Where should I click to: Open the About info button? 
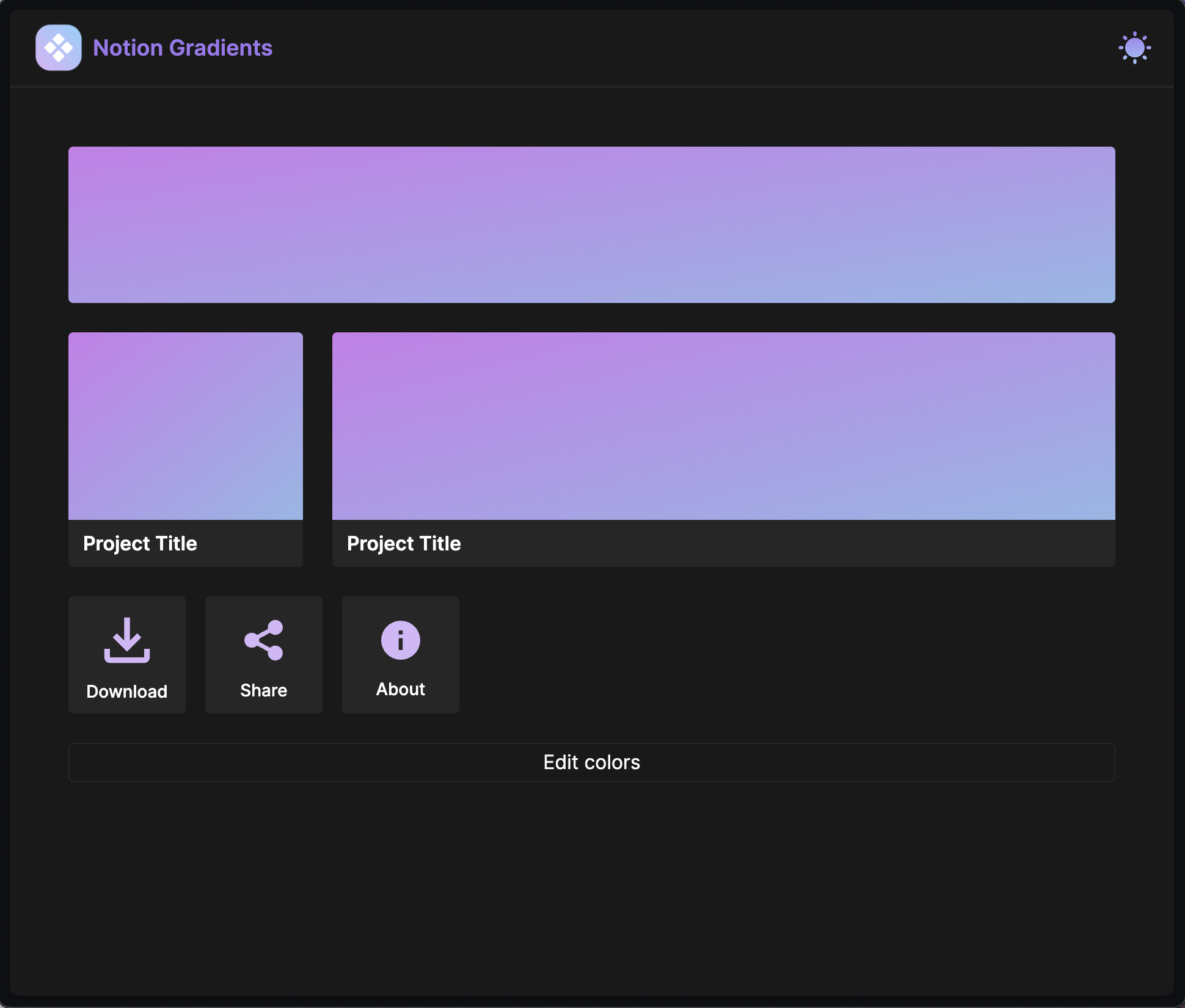tap(401, 655)
